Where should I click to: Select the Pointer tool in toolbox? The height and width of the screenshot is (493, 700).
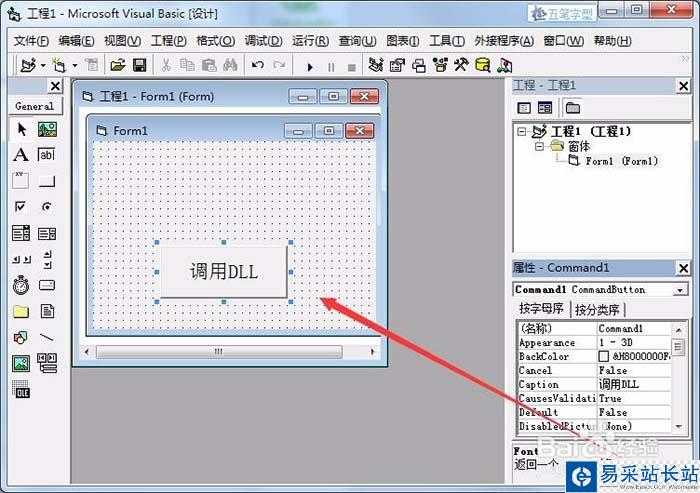[x=21, y=130]
